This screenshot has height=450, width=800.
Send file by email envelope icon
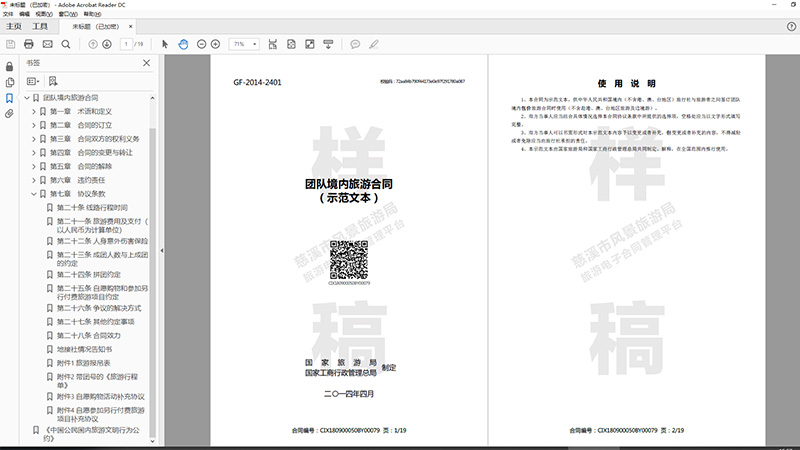coord(47,44)
